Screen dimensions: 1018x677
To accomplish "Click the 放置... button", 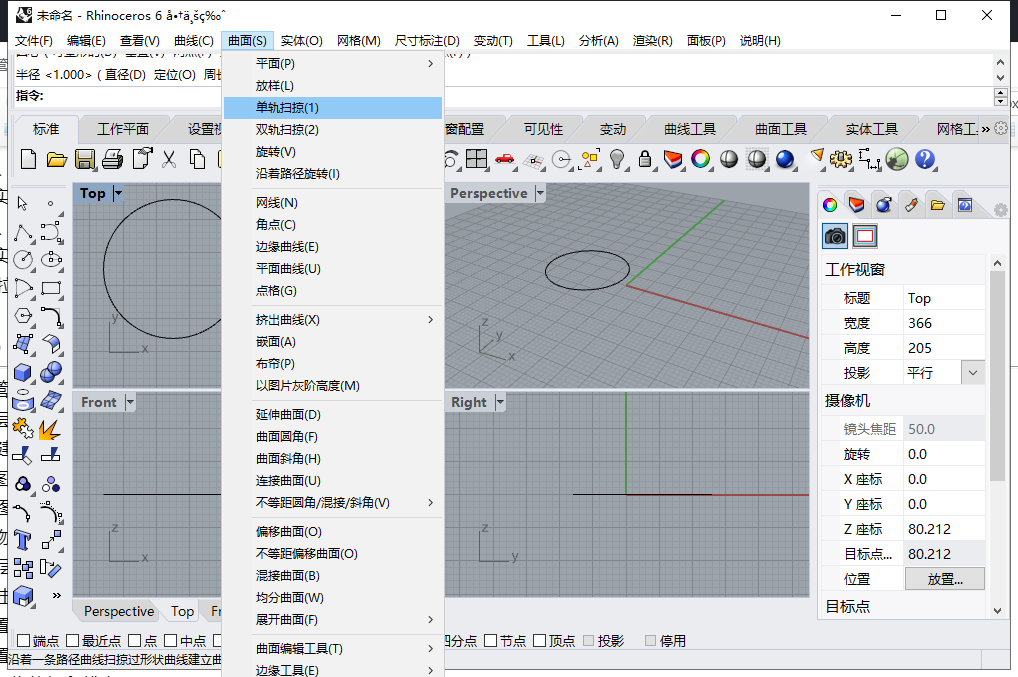I will [945, 579].
